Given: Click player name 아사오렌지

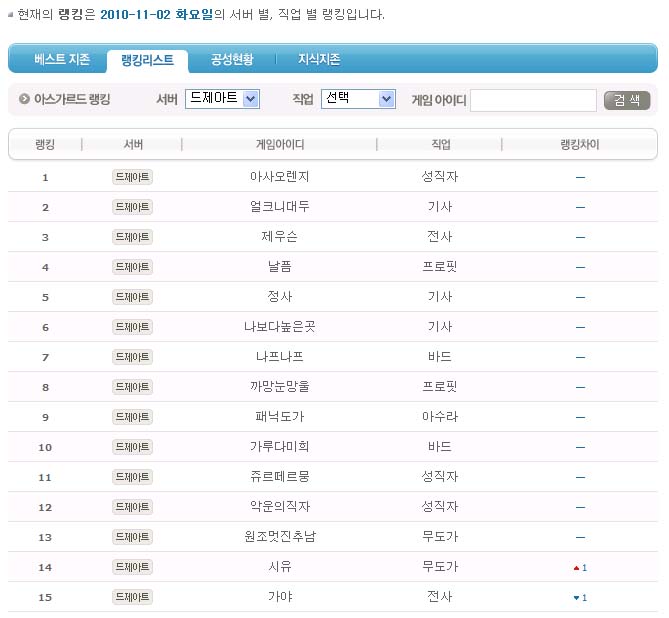Looking at the screenshot, I should [x=279, y=177].
